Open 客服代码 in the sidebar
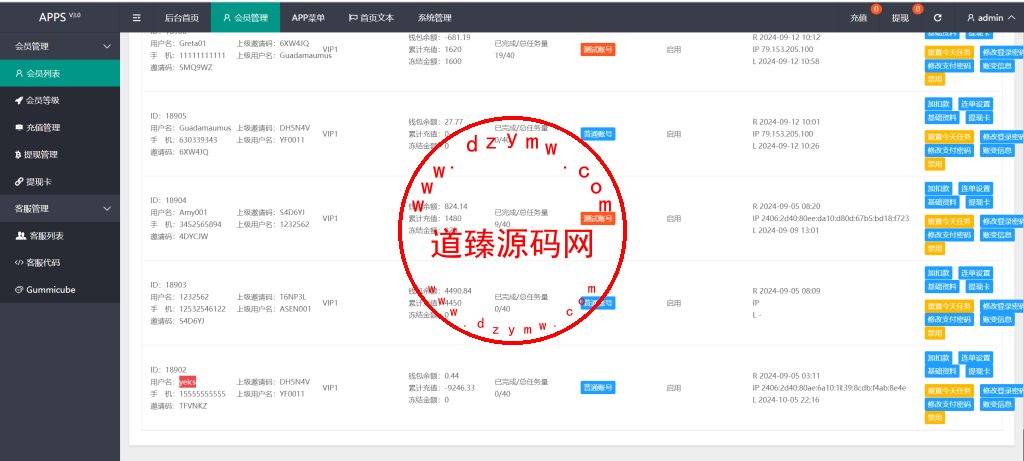The image size is (1024, 461). click(60, 262)
